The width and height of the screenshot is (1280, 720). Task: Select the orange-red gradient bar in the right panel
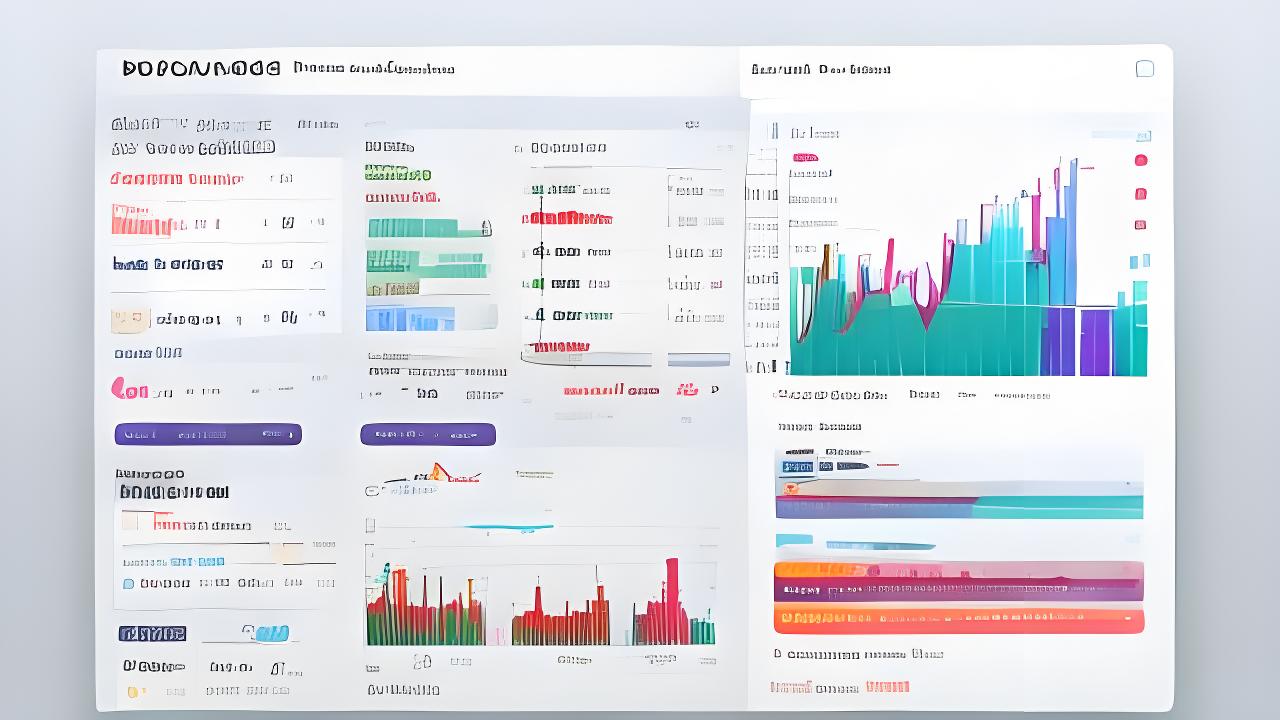959,620
